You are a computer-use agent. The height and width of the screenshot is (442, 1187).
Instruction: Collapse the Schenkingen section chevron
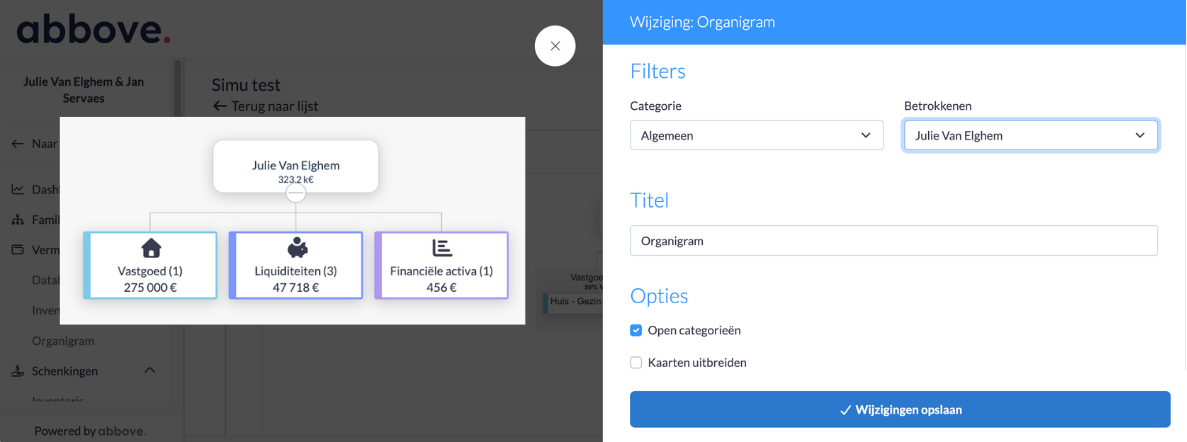coord(149,371)
